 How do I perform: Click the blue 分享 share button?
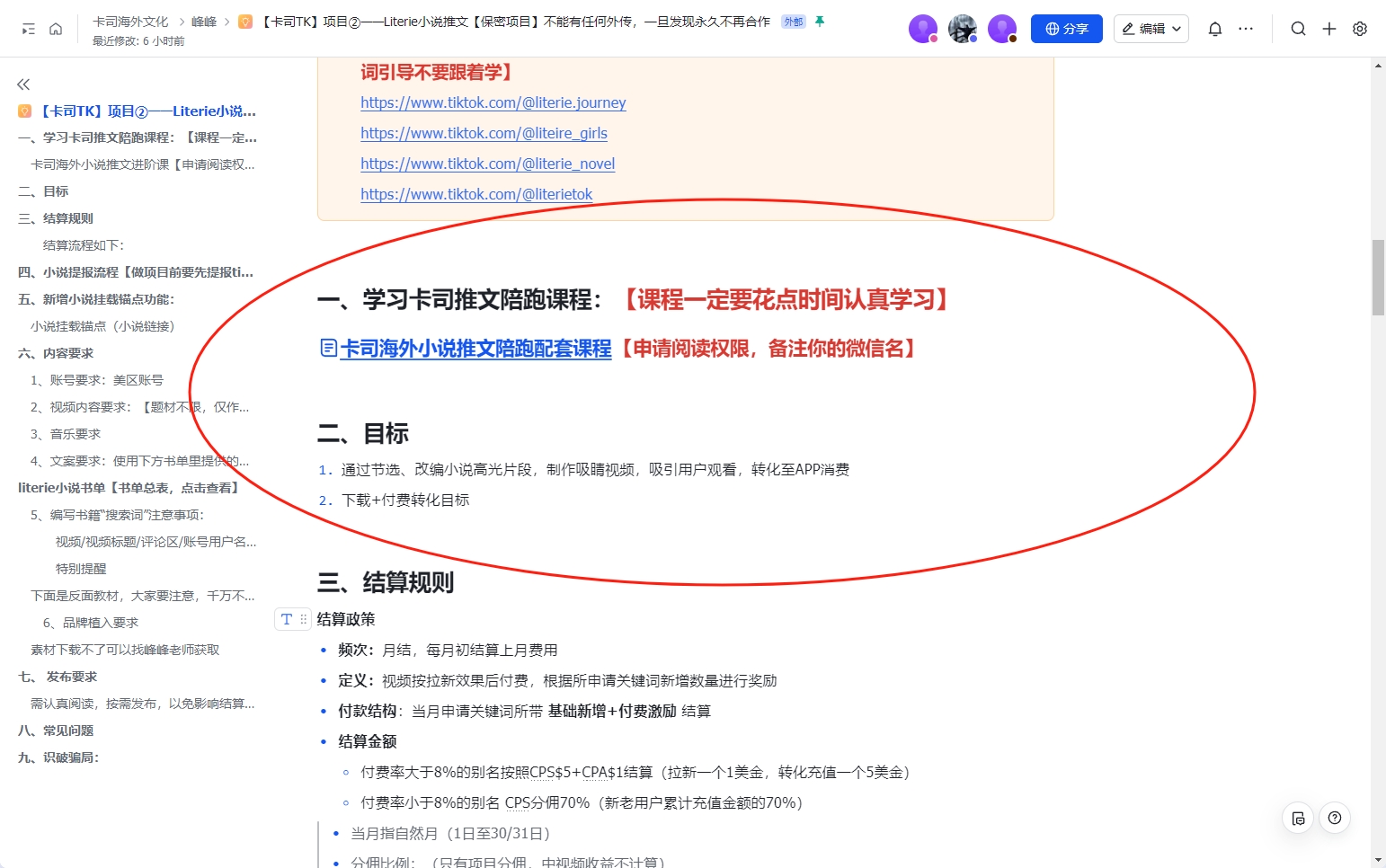pyautogui.click(x=1067, y=29)
